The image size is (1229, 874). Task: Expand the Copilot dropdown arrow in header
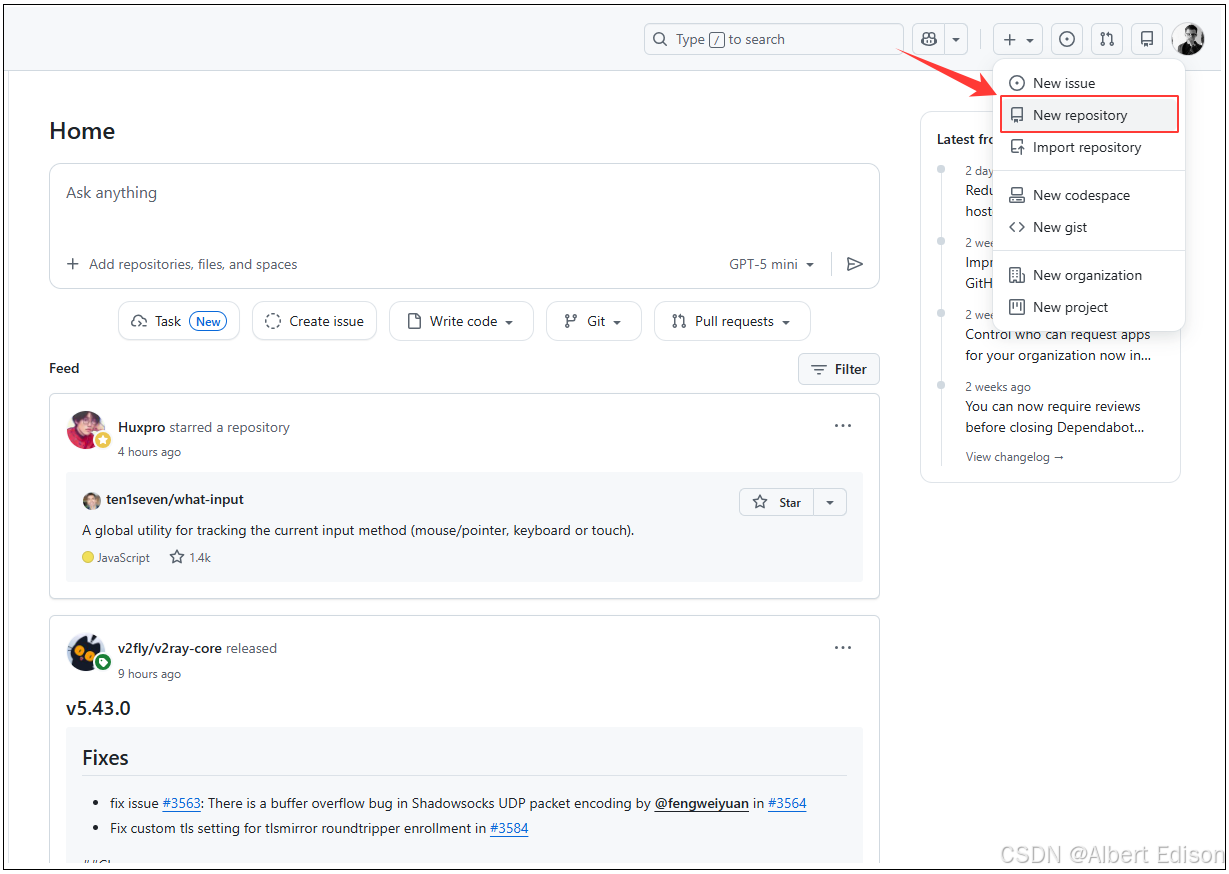(x=957, y=39)
